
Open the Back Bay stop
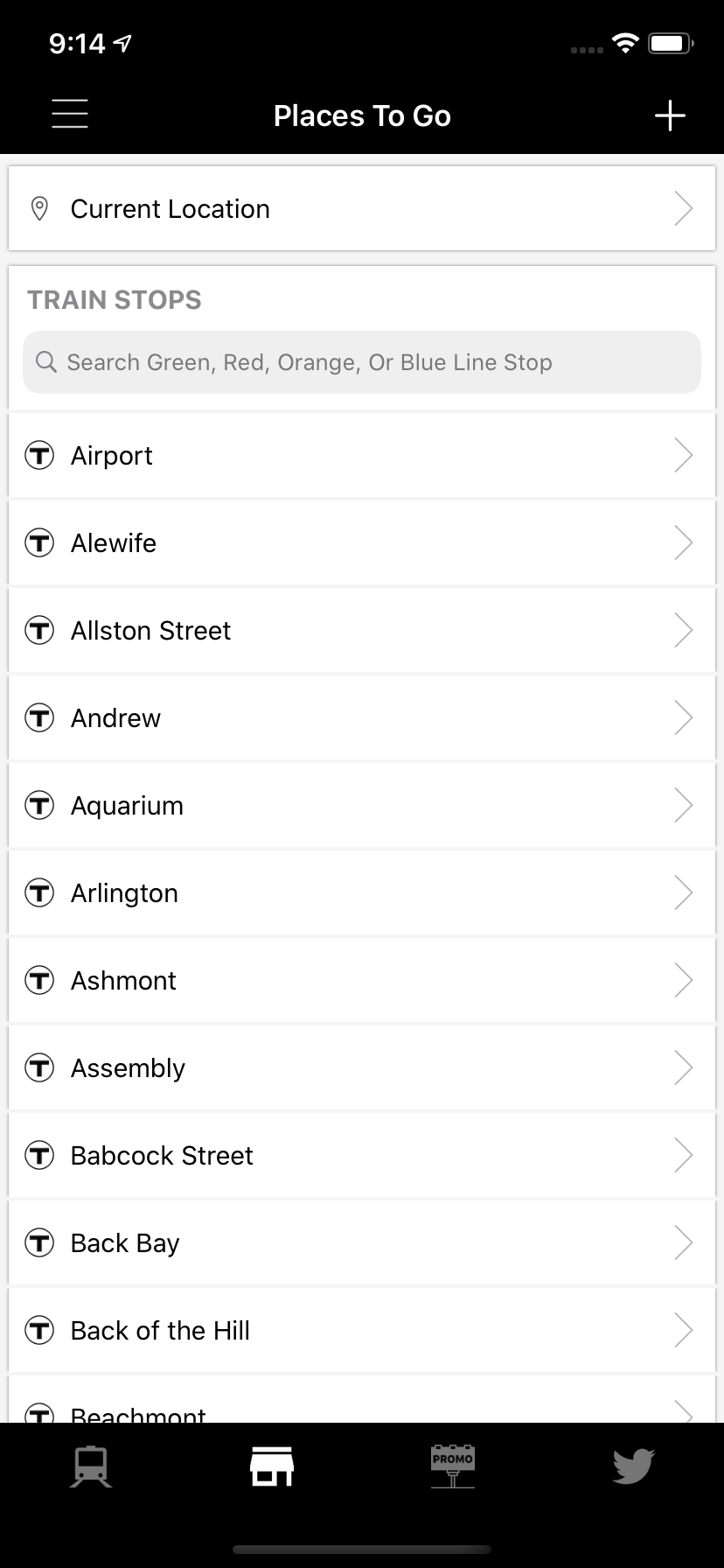pyautogui.click(x=125, y=1243)
